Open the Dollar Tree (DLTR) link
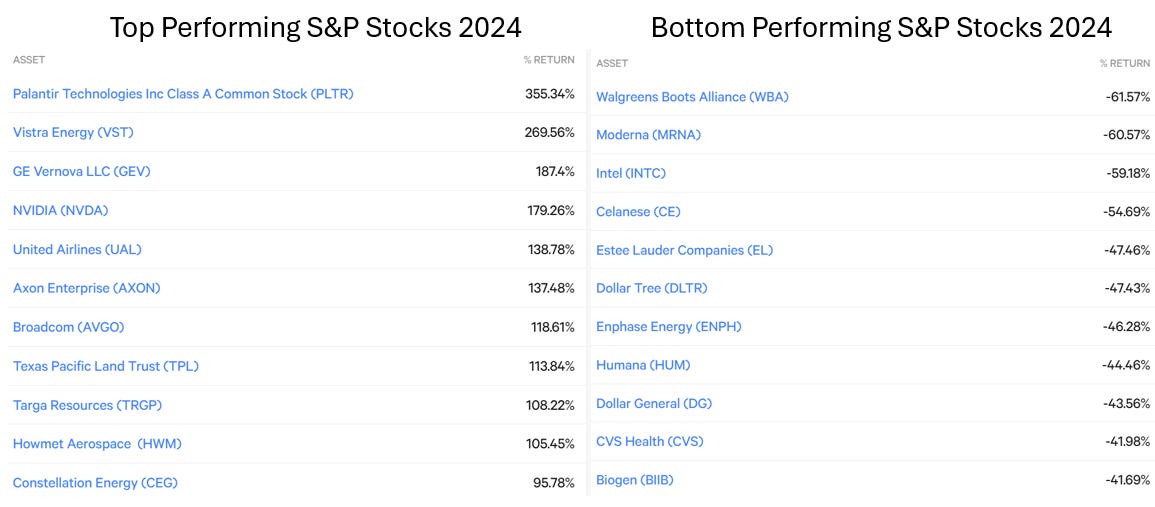This screenshot has height=507, width=1155. pos(651,288)
